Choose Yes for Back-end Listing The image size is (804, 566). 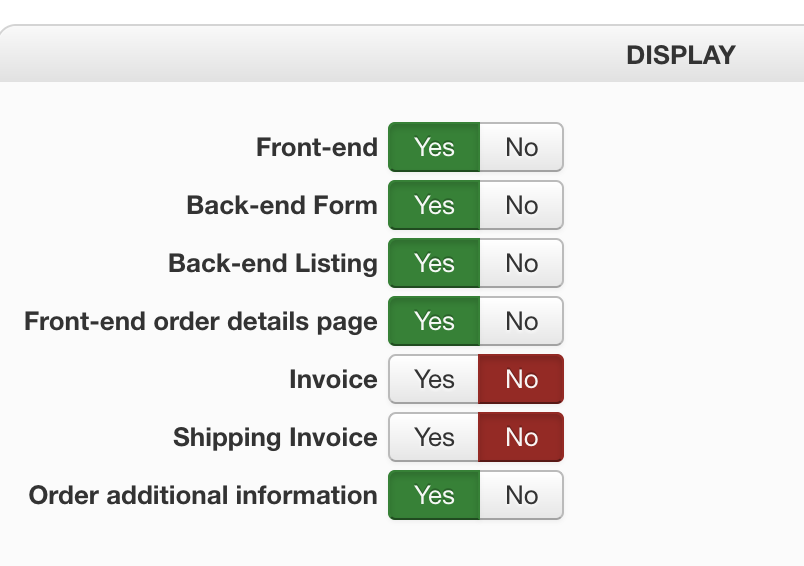click(x=434, y=263)
